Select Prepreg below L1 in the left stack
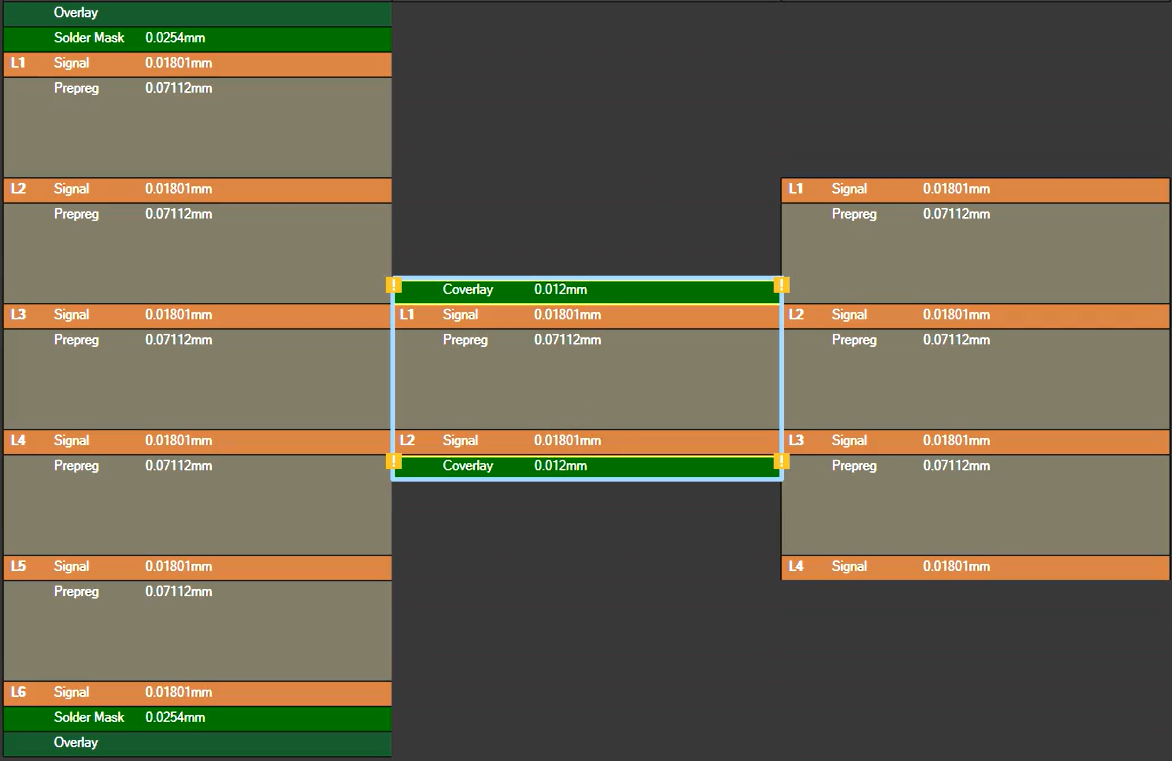Image resolution: width=1172 pixels, height=761 pixels. tap(197, 127)
